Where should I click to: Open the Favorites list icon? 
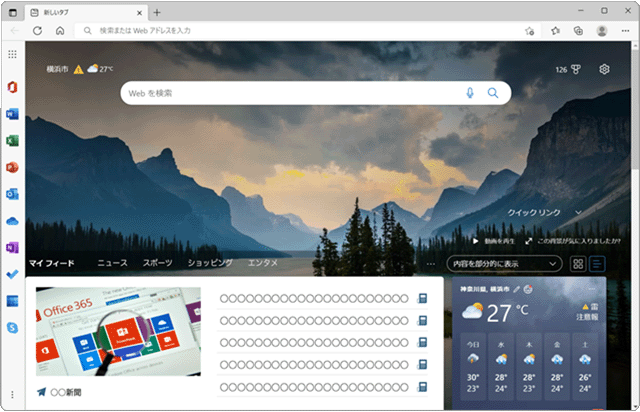[555, 31]
